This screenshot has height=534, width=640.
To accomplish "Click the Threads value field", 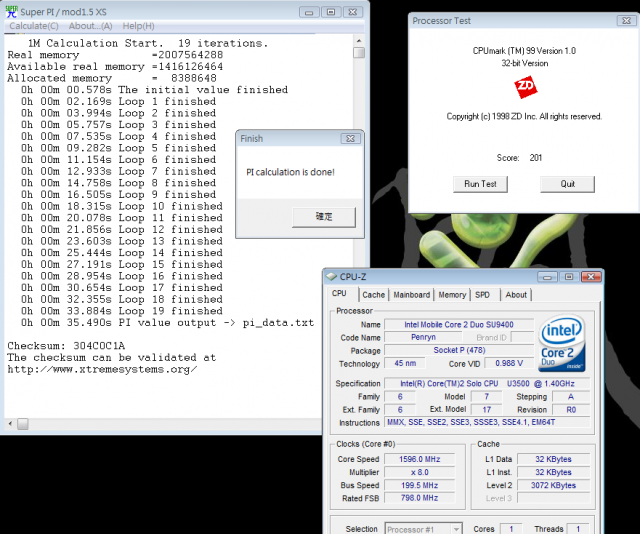I will [x=578, y=529].
